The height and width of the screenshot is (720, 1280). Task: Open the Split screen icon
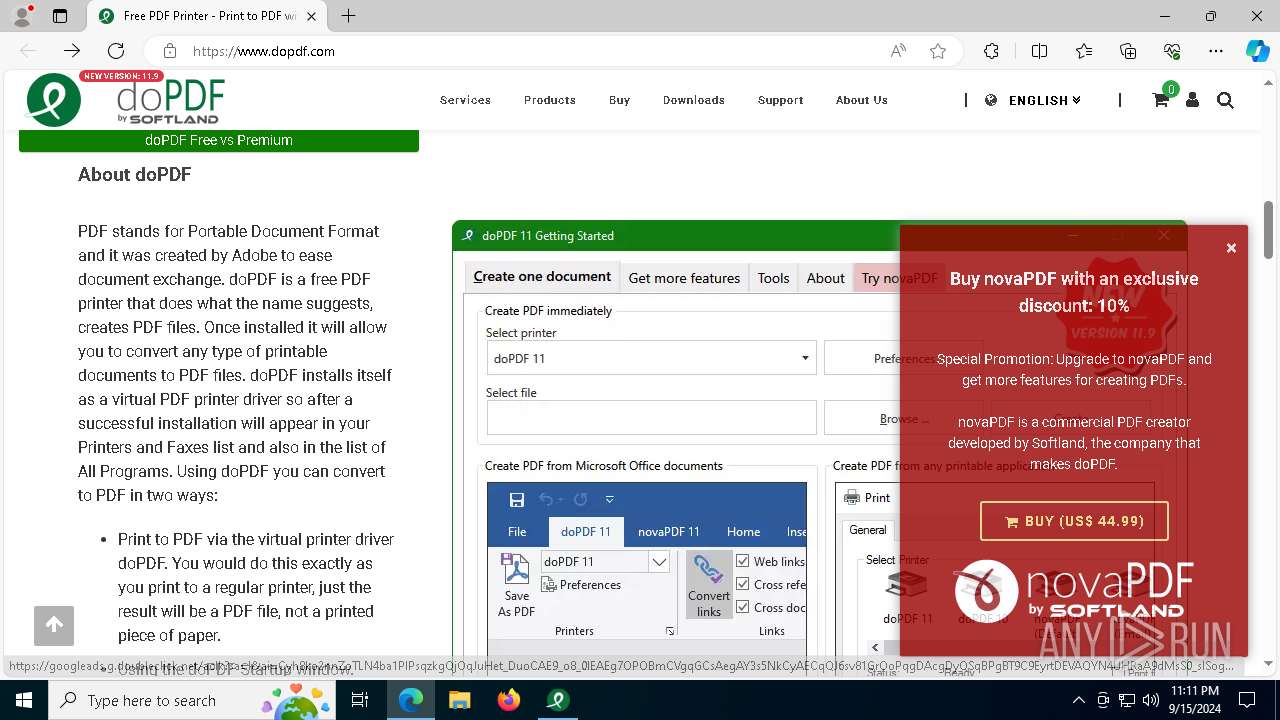[1039, 51]
